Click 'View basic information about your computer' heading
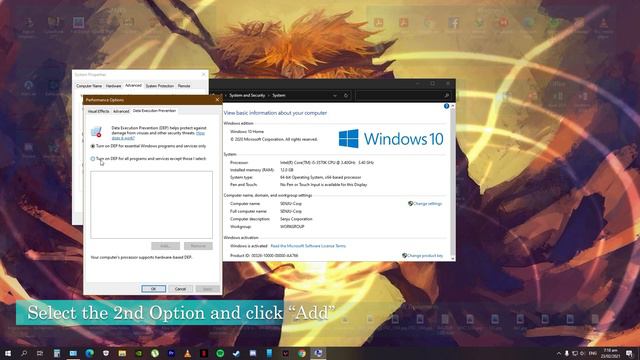Image resolution: width=640 pixels, height=360 pixels. 275,113
